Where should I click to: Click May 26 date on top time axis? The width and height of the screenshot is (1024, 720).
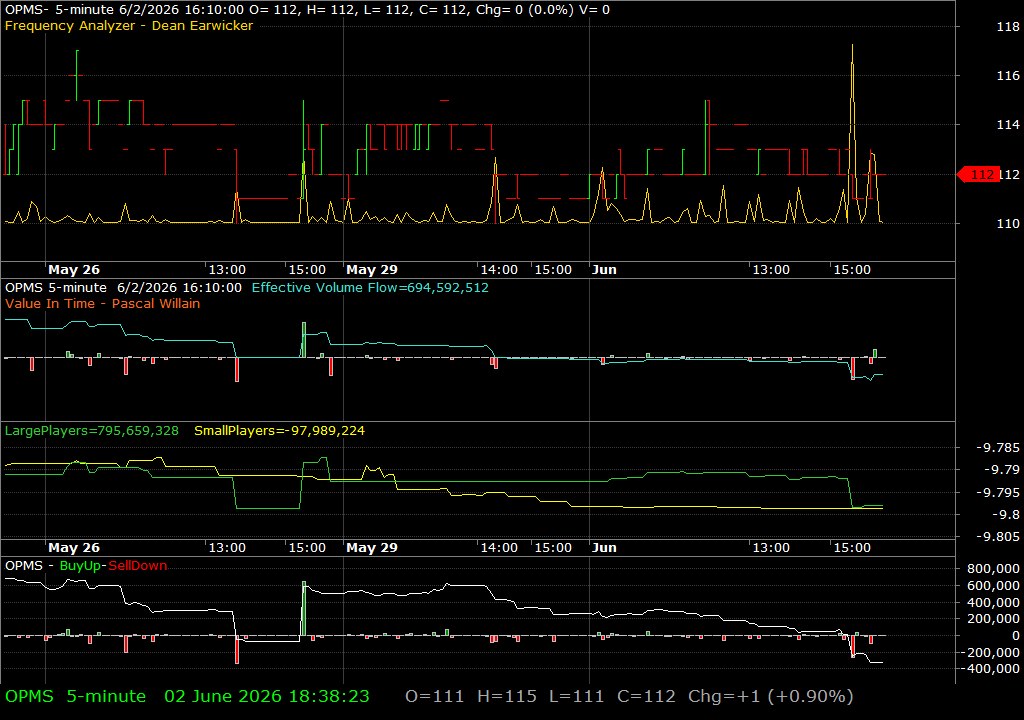pyautogui.click(x=74, y=270)
